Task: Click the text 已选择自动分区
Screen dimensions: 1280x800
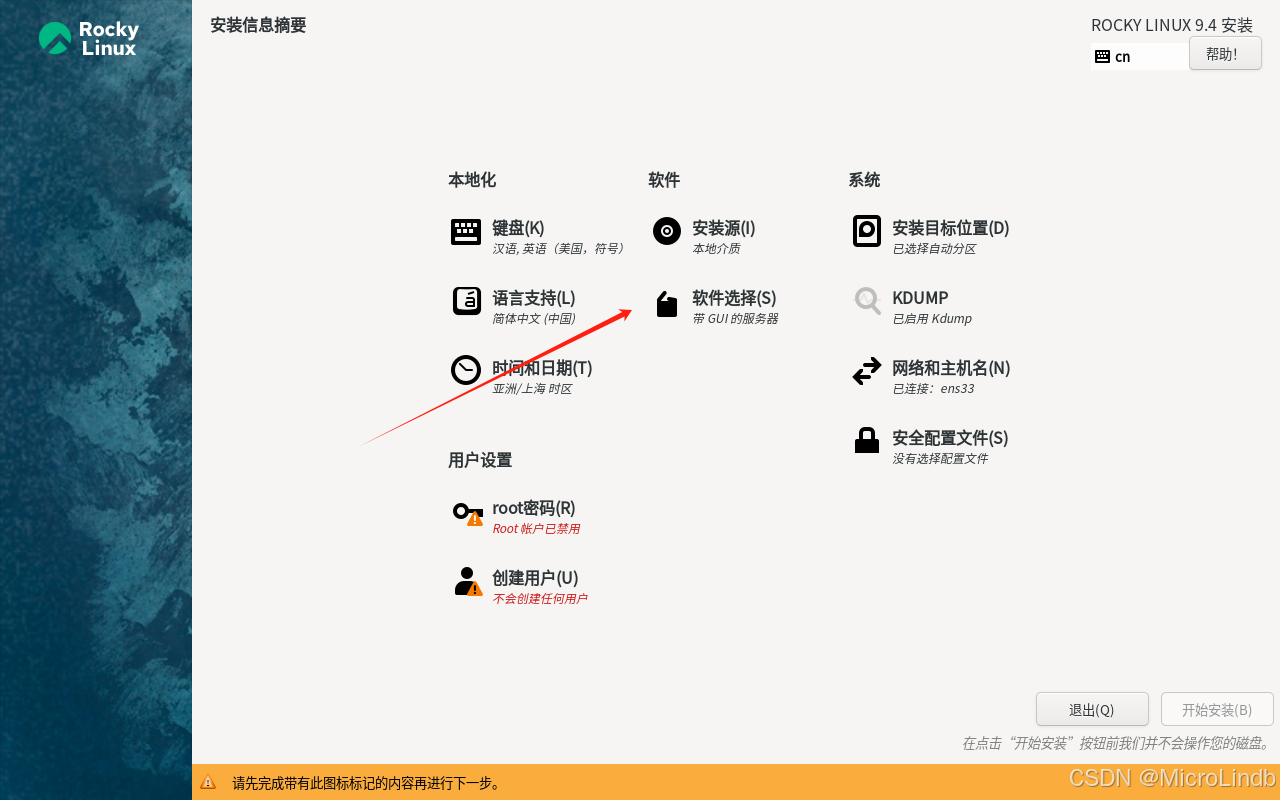Action: tap(934, 249)
